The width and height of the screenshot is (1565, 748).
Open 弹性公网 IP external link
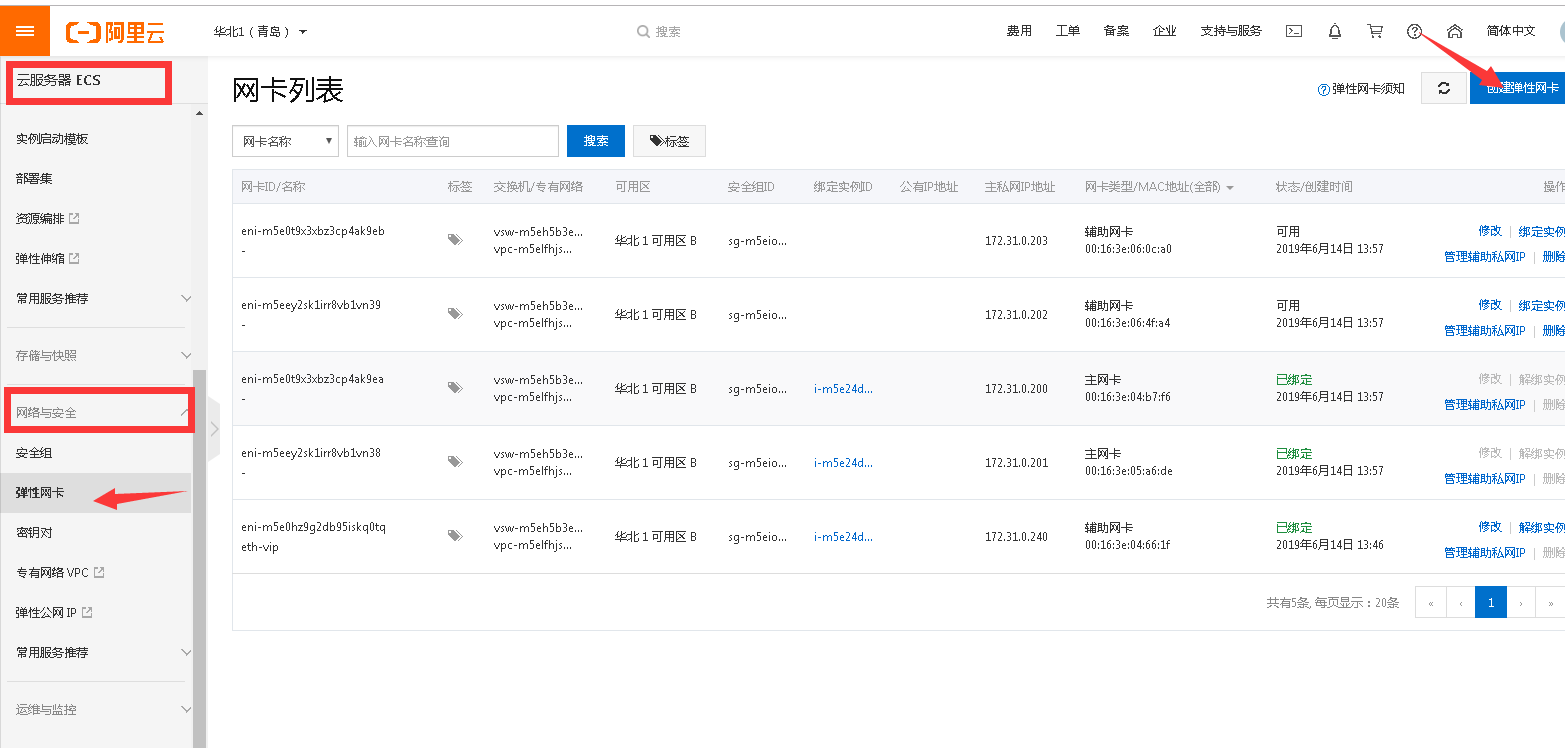pos(54,612)
